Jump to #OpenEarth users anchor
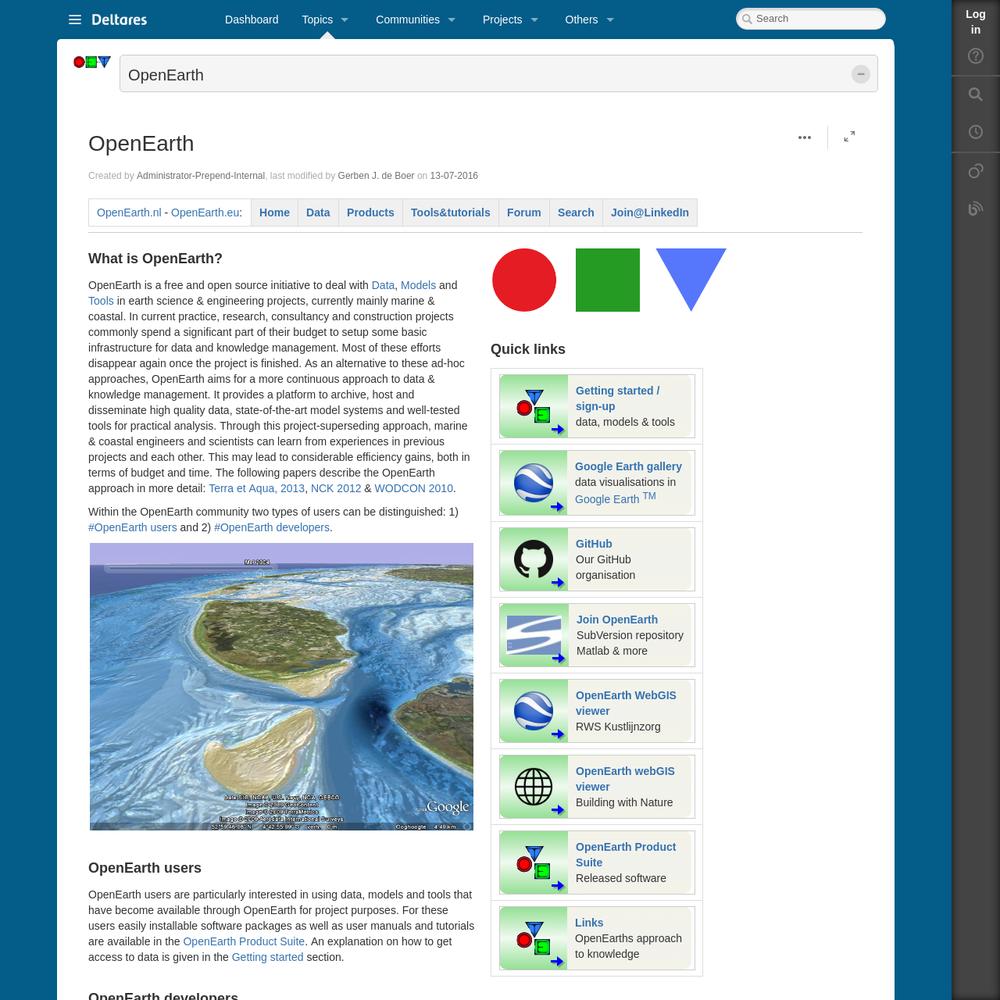 pyautogui.click(x=132, y=527)
